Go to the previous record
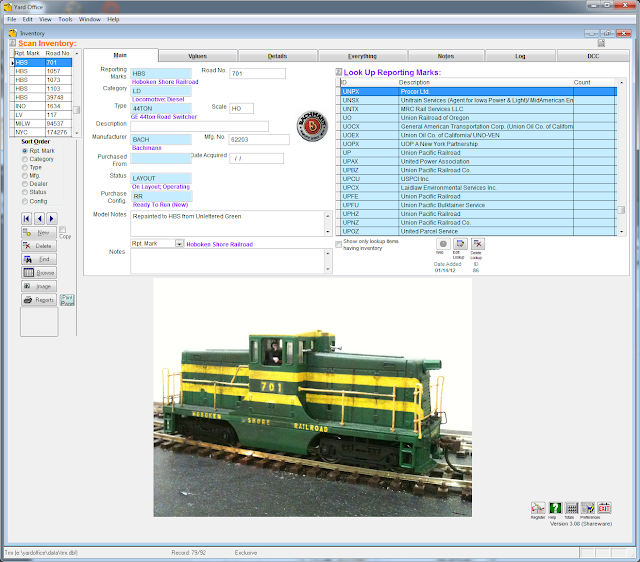 [40, 218]
